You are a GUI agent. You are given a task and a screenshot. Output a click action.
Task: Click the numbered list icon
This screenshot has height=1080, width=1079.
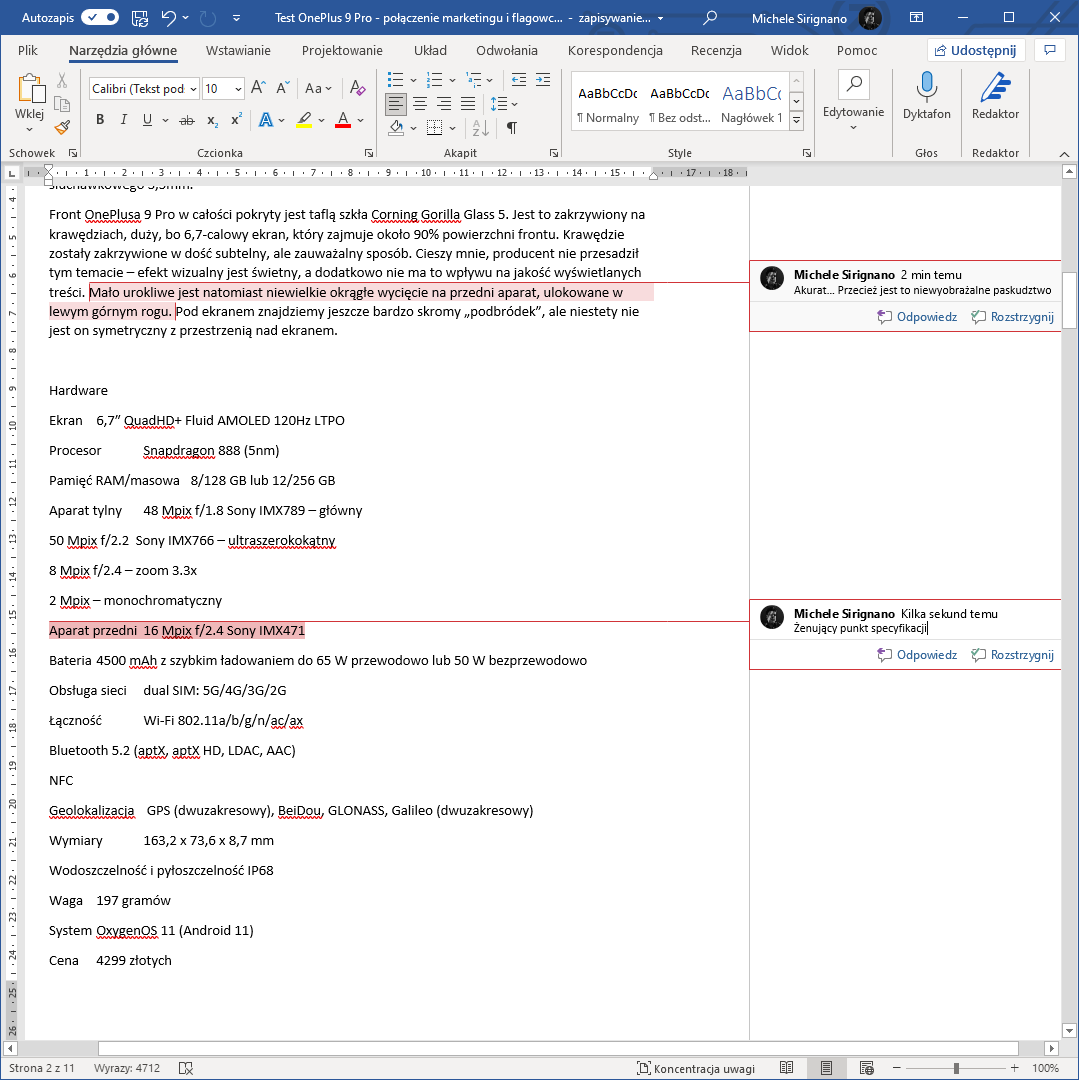434,80
